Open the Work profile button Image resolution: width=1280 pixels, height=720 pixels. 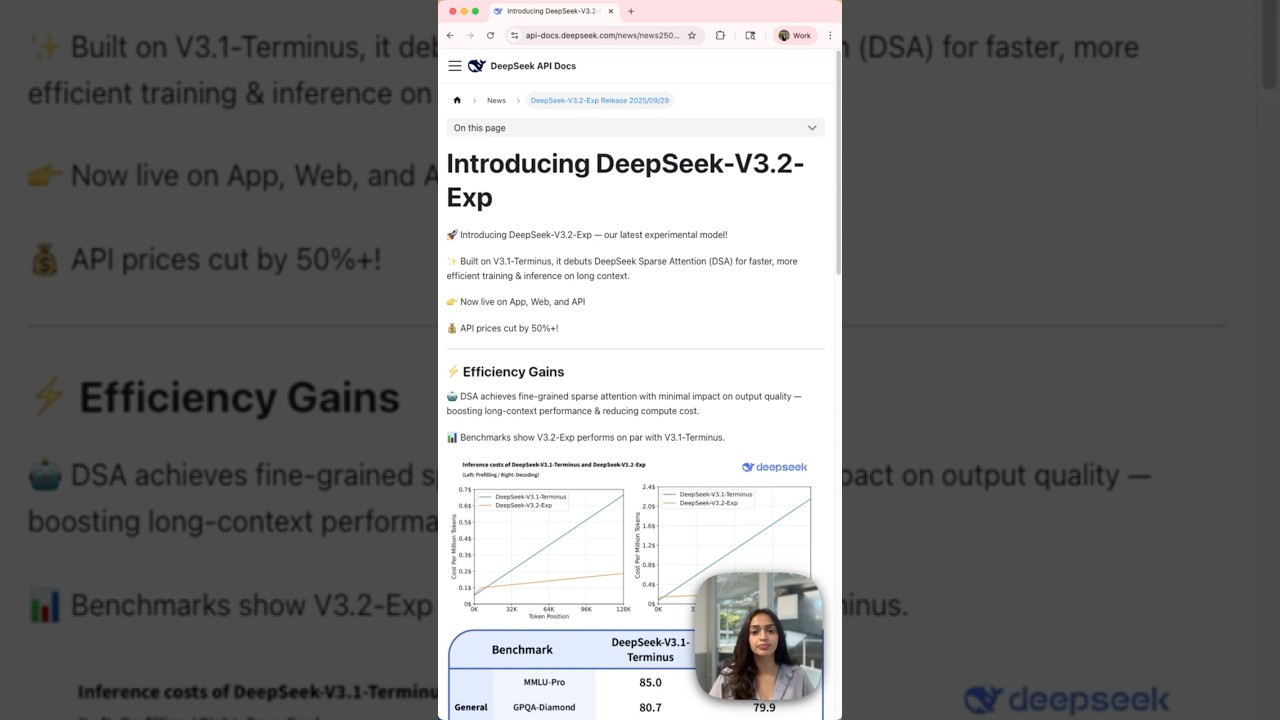pyautogui.click(x=795, y=35)
